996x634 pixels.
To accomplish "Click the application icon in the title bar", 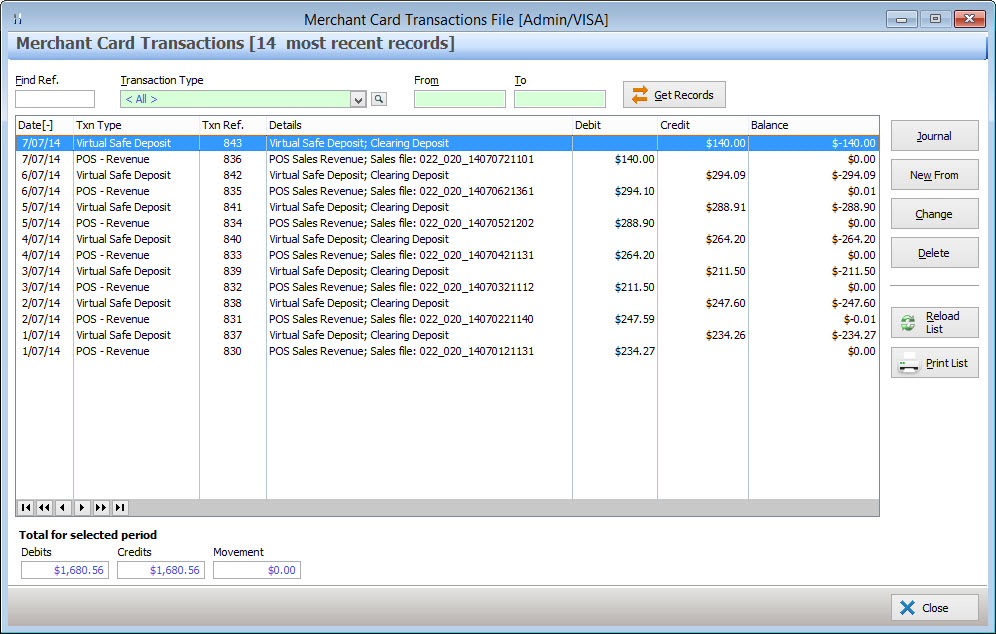I will [17, 19].
